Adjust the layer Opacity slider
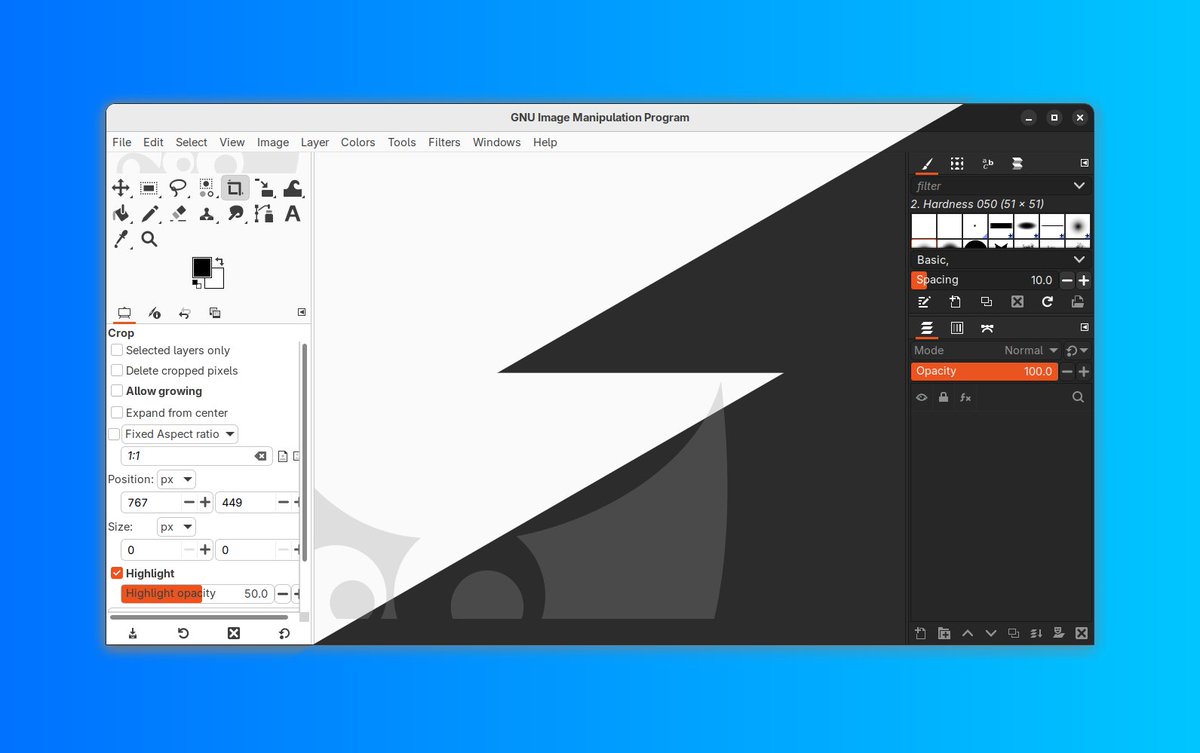Screen dimensions: 1200x753 coord(984,371)
